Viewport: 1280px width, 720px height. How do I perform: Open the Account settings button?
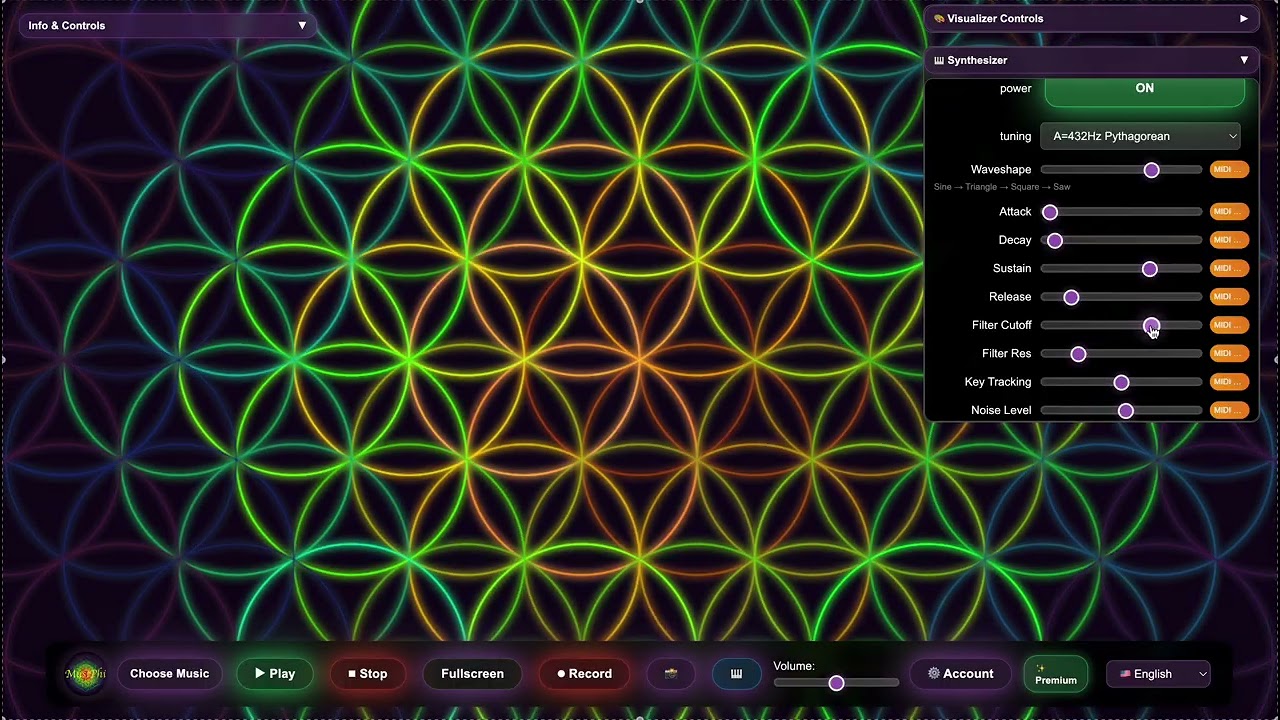tap(960, 674)
